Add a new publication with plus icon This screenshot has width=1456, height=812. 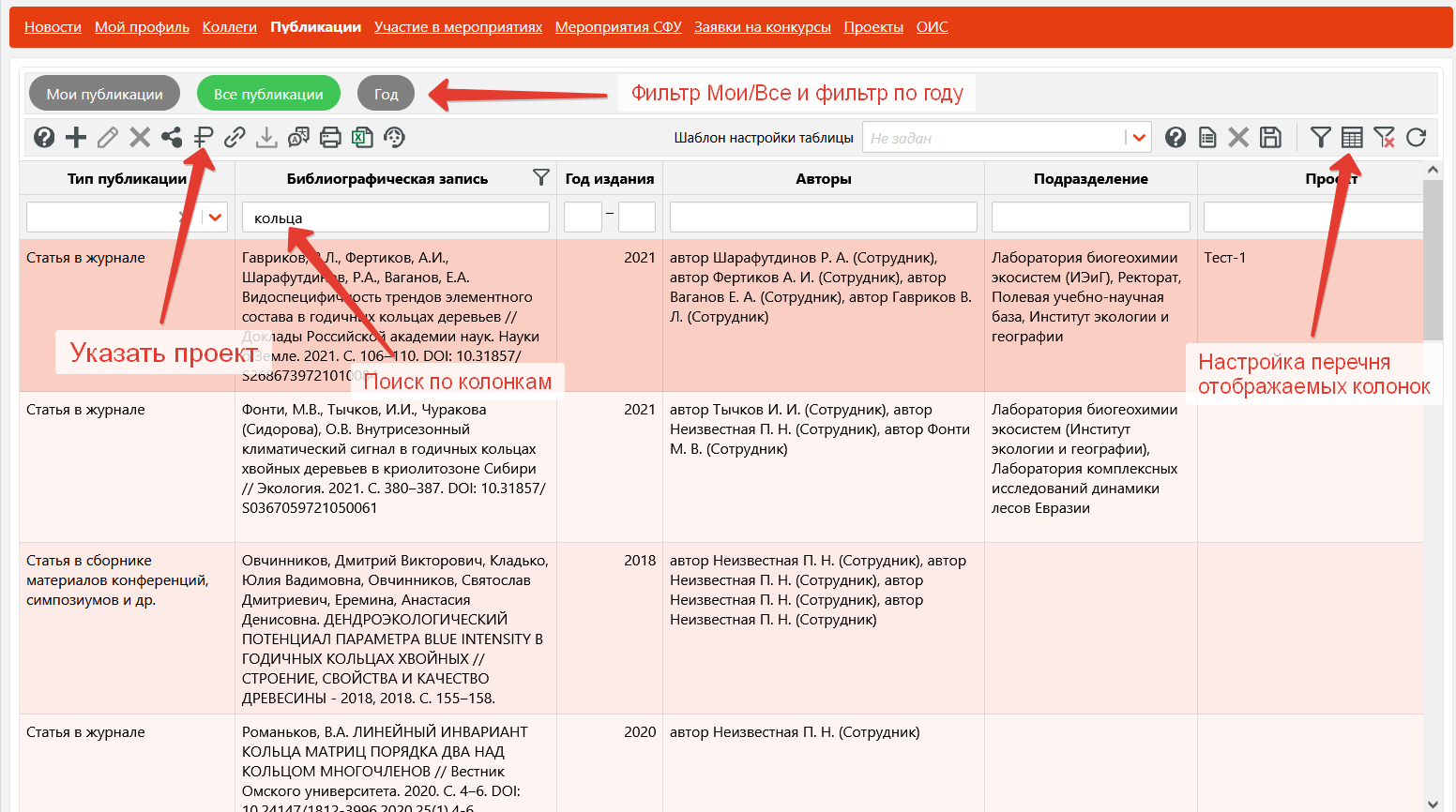pyautogui.click(x=76, y=138)
